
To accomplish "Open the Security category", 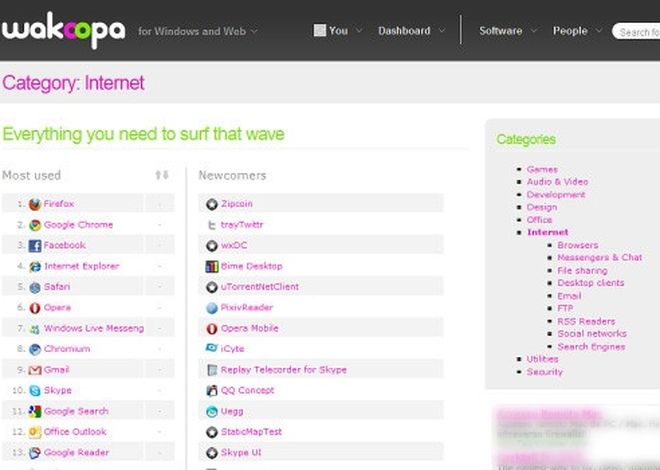I will coord(544,372).
